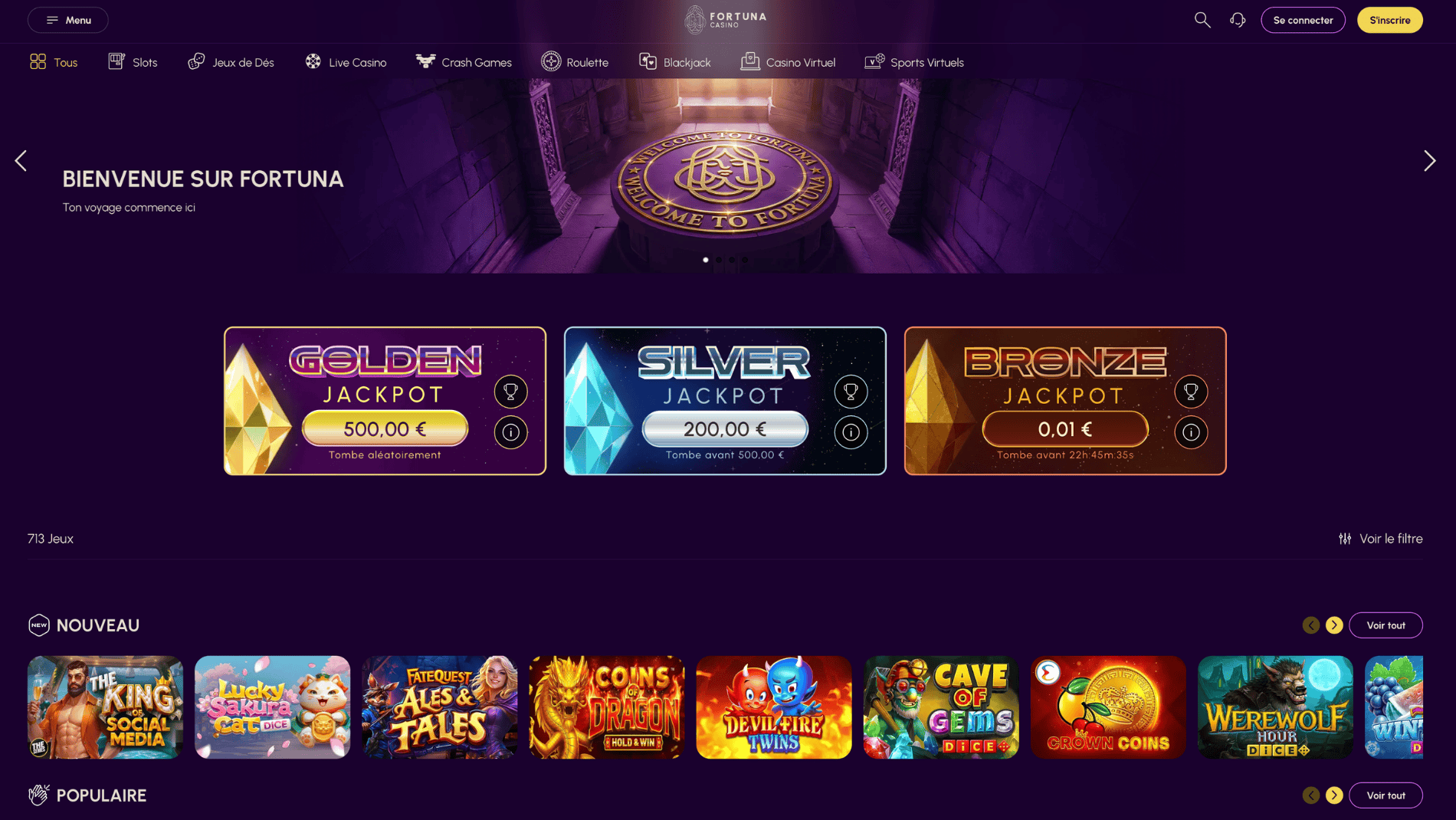
Task: Click the Se connecter button
Action: [1303, 20]
